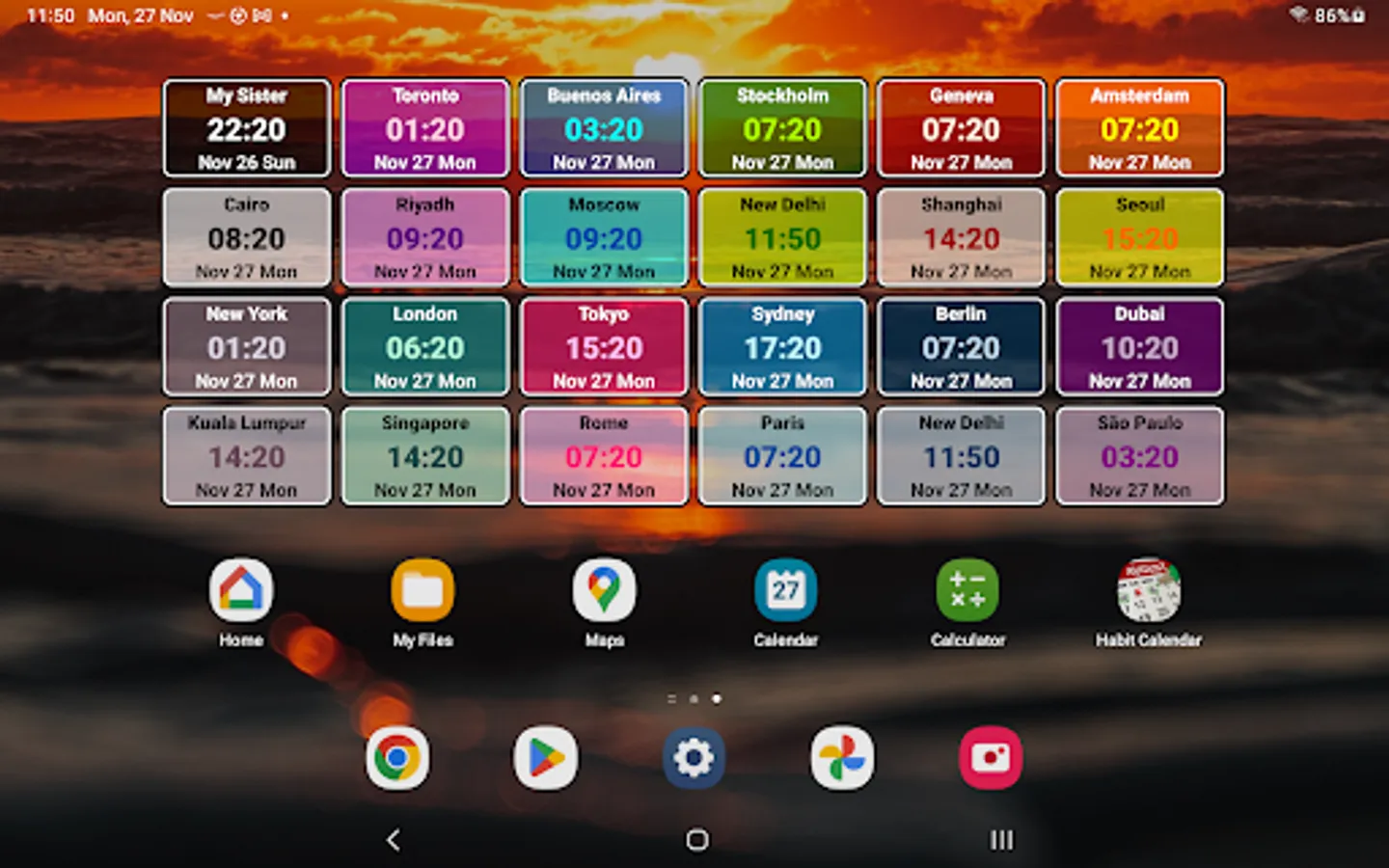This screenshot has width=1389, height=868.
Task: Tap the Home navigation button
Action: click(x=694, y=840)
